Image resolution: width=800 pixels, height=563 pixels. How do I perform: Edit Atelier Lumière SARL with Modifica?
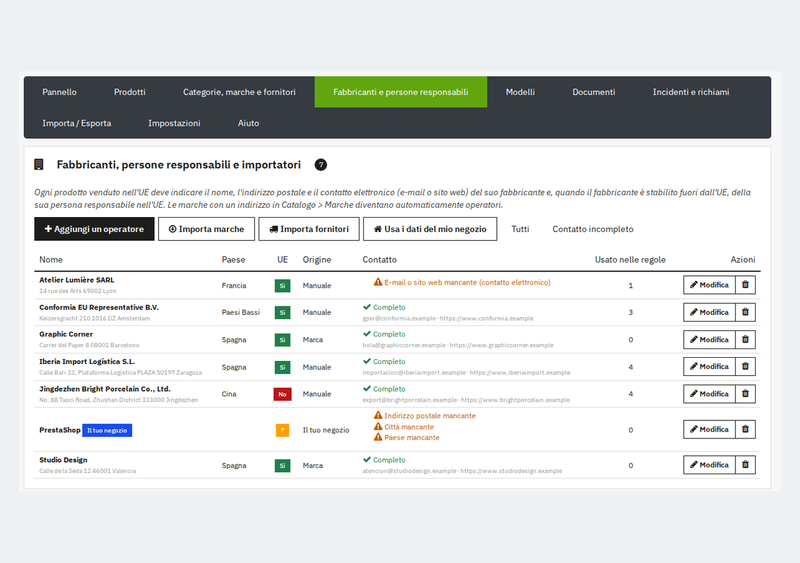coord(709,285)
